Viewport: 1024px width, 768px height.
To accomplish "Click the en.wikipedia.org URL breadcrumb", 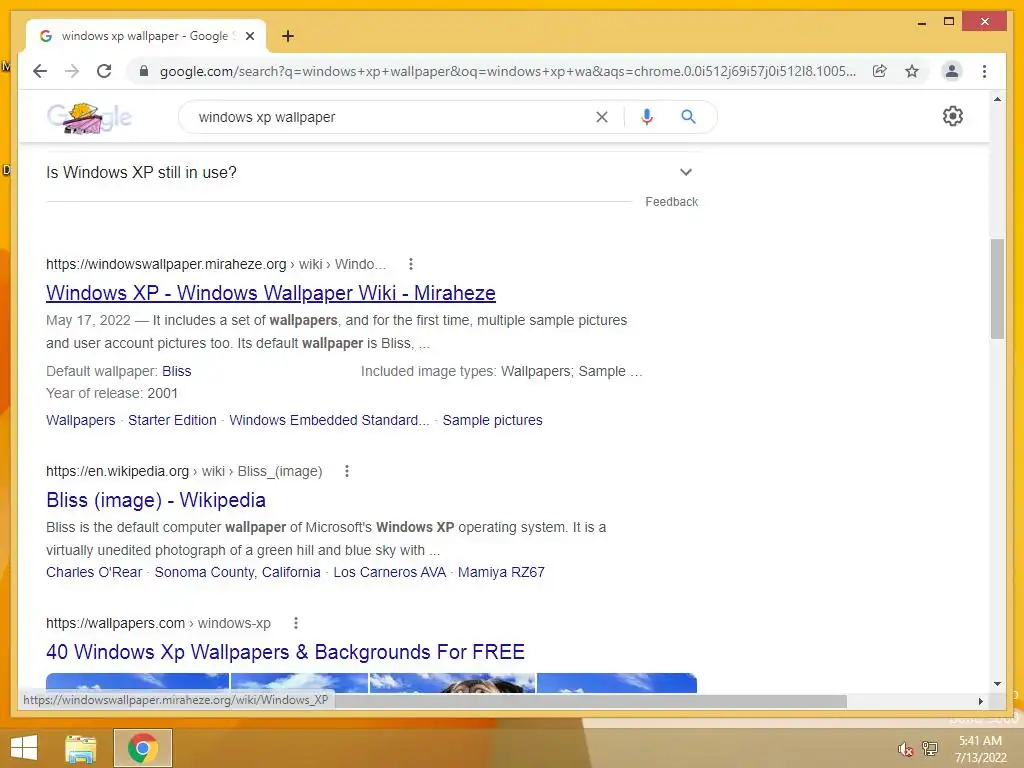I will click(184, 471).
